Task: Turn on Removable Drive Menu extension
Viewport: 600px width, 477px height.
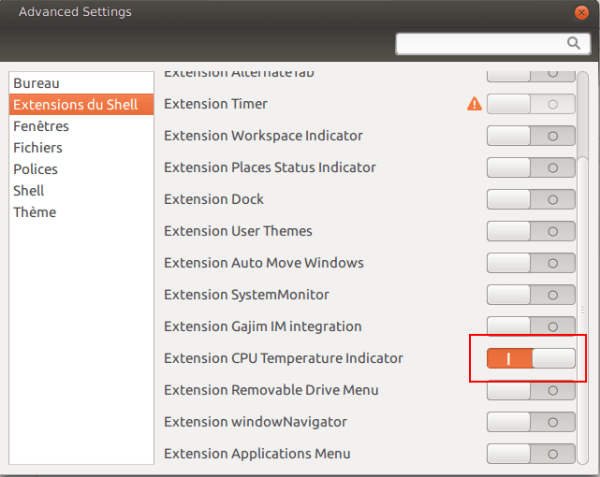Action: tap(531, 390)
